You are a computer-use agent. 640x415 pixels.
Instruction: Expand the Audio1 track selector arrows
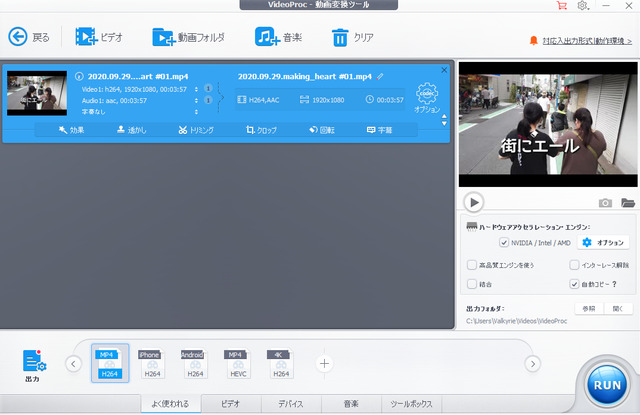click(196, 100)
